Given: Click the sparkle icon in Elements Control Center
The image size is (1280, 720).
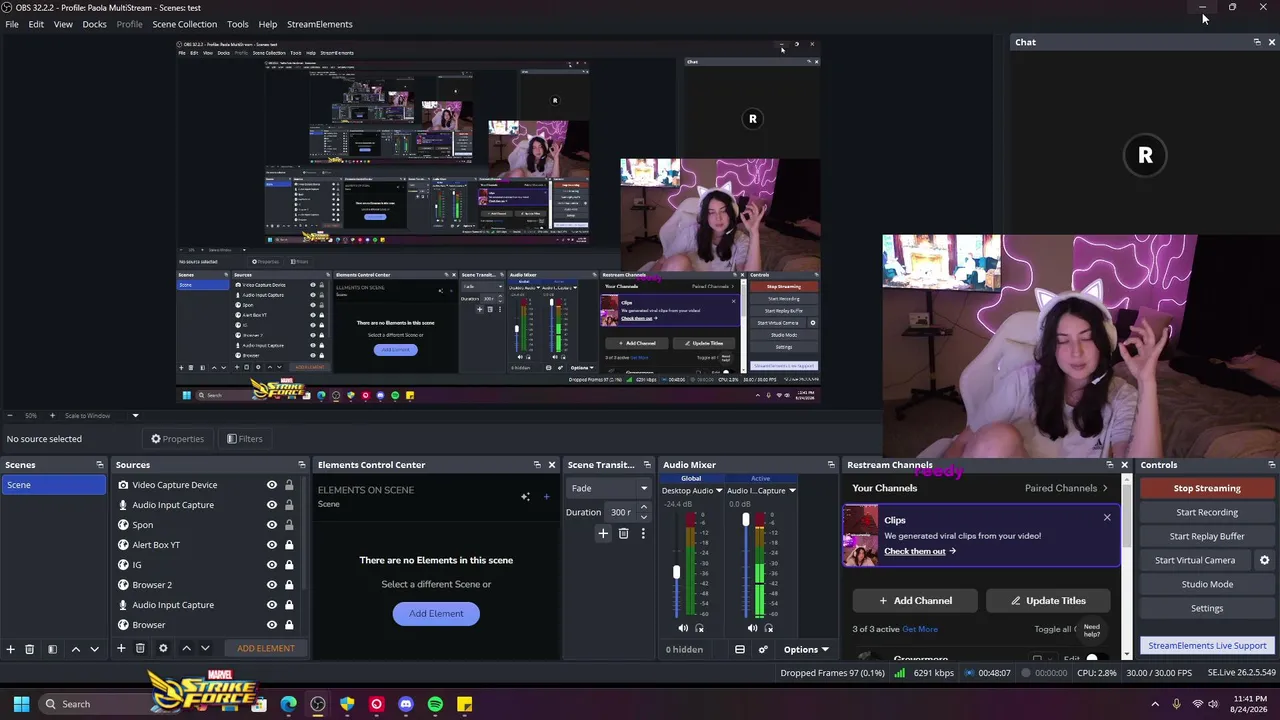Looking at the screenshot, I should (x=525, y=496).
